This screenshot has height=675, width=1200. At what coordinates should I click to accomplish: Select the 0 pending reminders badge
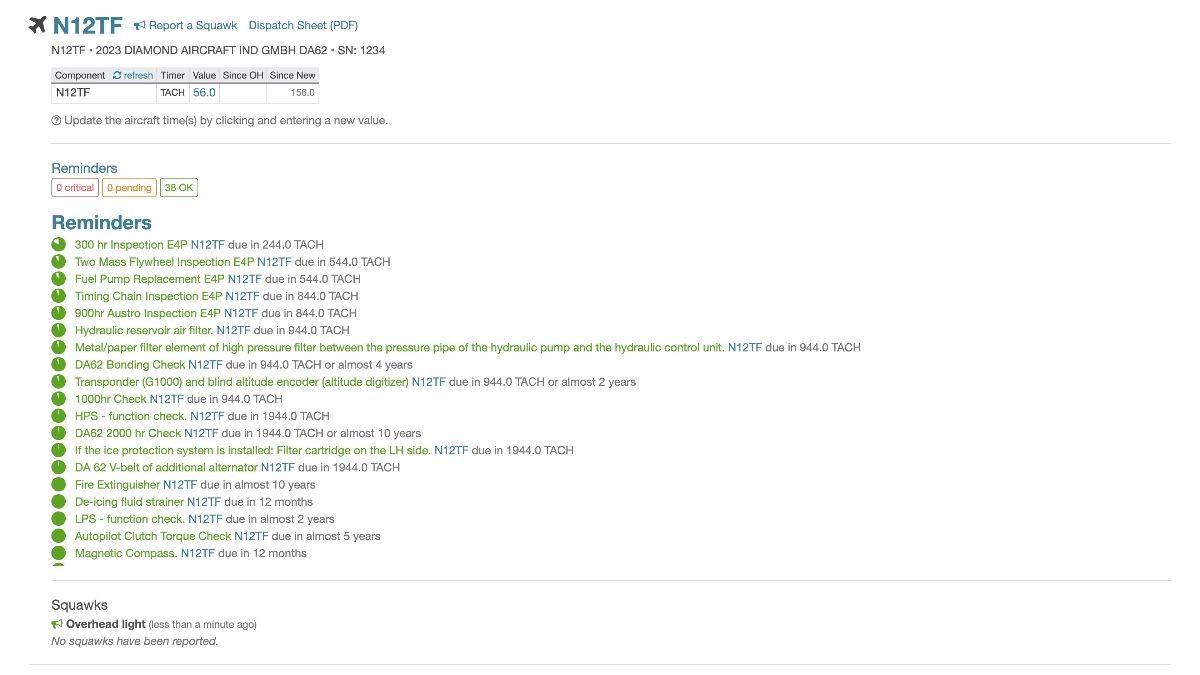pyautogui.click(x=129, y=187)
